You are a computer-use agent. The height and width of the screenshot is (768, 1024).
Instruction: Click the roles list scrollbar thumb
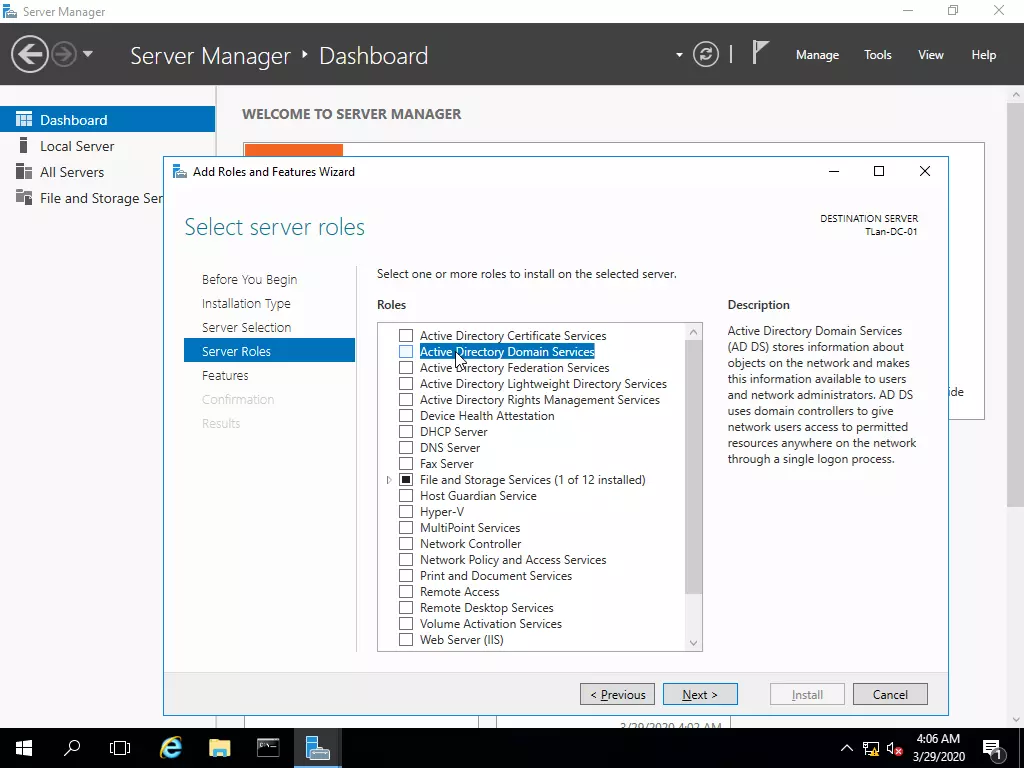pyautogui.click(x=694, y=467)
